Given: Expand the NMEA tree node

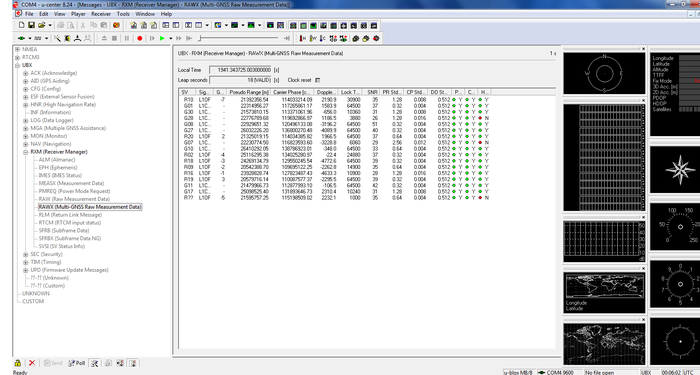Looking at the screenshot, I should (x=17, y=50).
